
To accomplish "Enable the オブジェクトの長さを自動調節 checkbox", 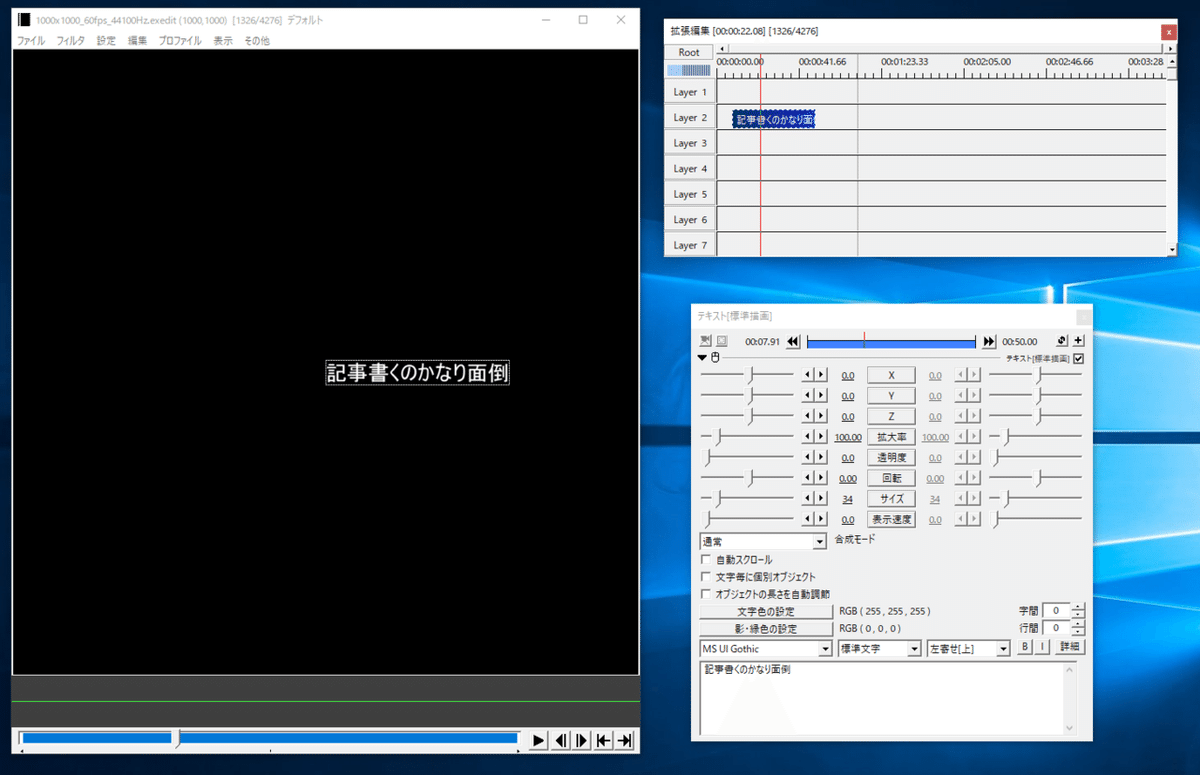I will click(x=706, y=594).
